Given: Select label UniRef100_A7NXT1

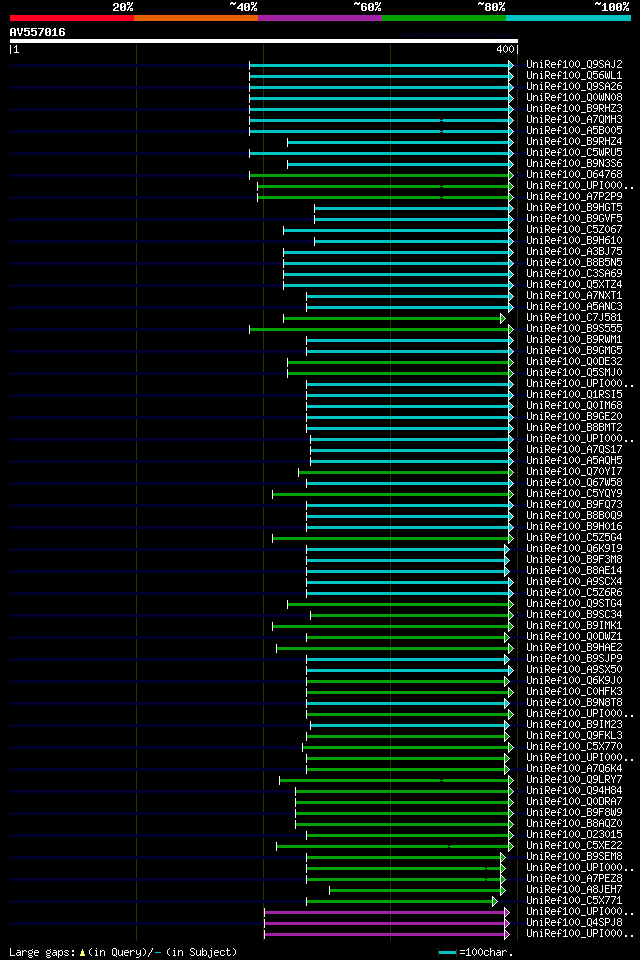Looking at the screenshot, I should 574,296.
